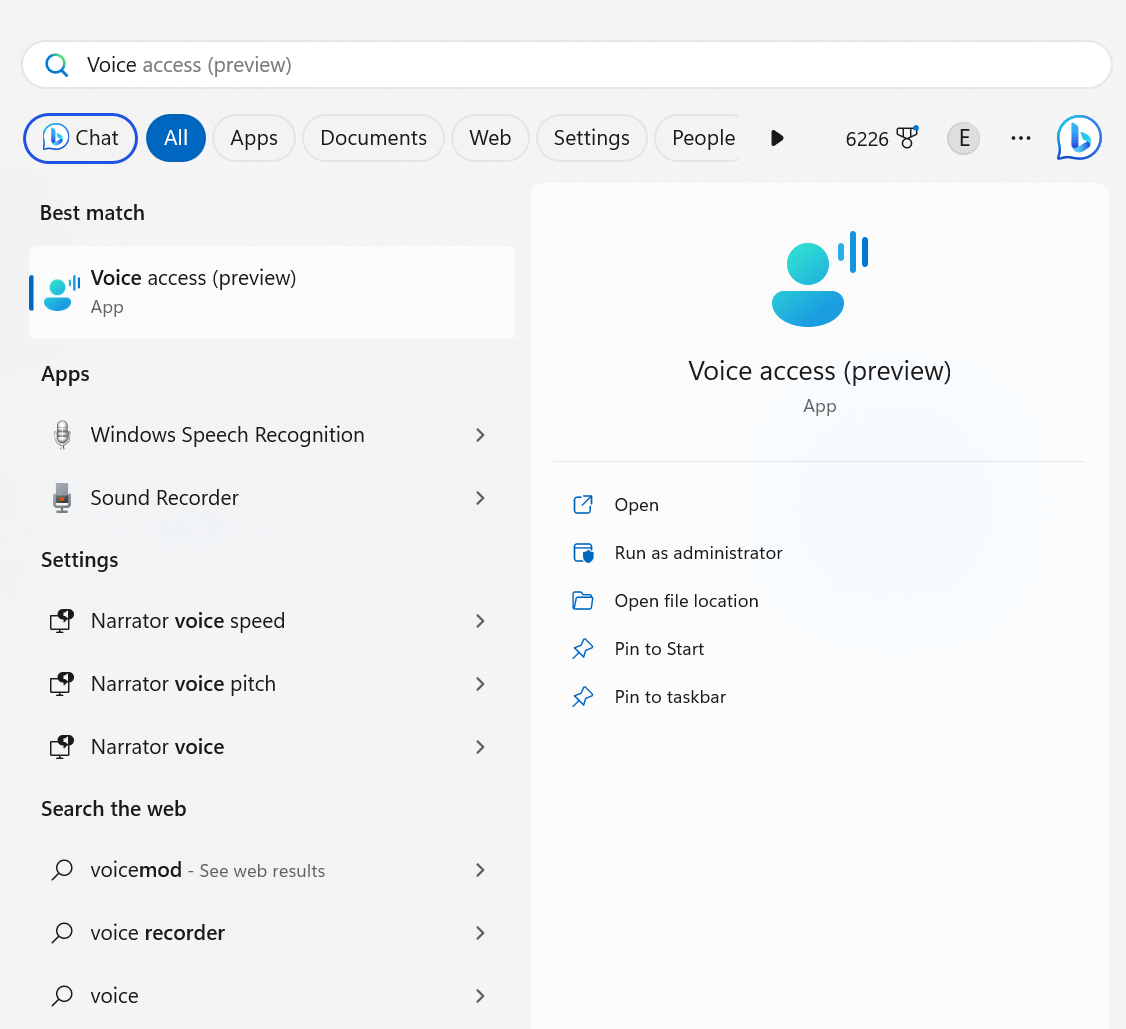Viewport: 1126px width, 1029px height.
Task: Click the Run as administrator shield icon
Action: point(583,552)
